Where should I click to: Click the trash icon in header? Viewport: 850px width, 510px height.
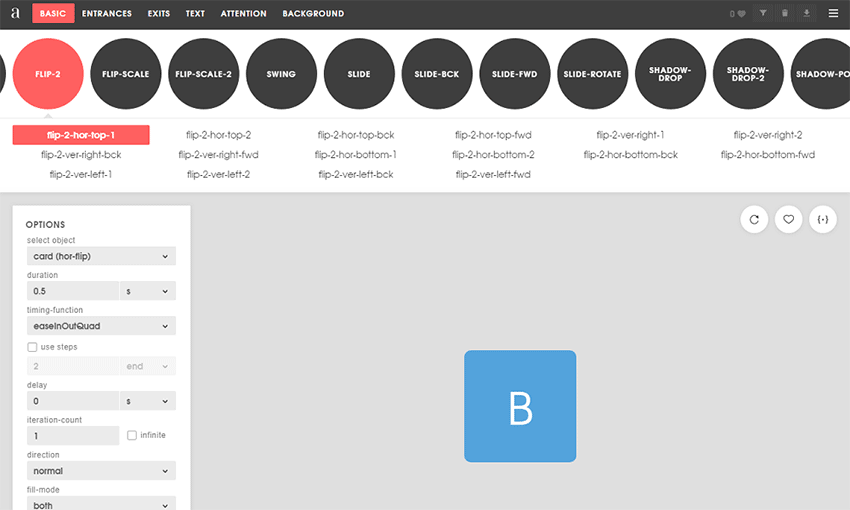pyautogui.click(x=785, y=14)
